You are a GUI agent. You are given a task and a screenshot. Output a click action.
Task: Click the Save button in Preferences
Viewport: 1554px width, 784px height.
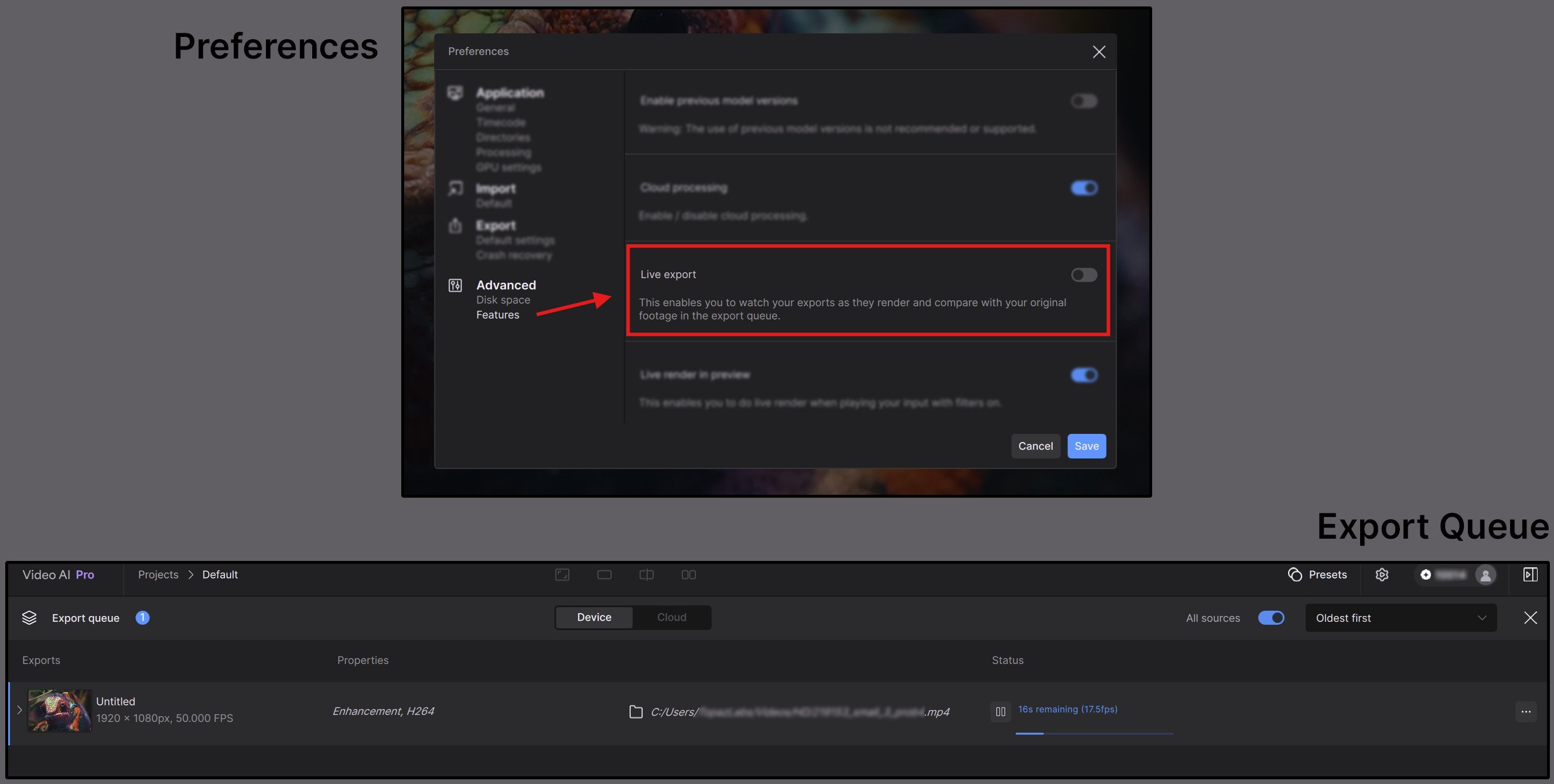tap(1087, 446)
